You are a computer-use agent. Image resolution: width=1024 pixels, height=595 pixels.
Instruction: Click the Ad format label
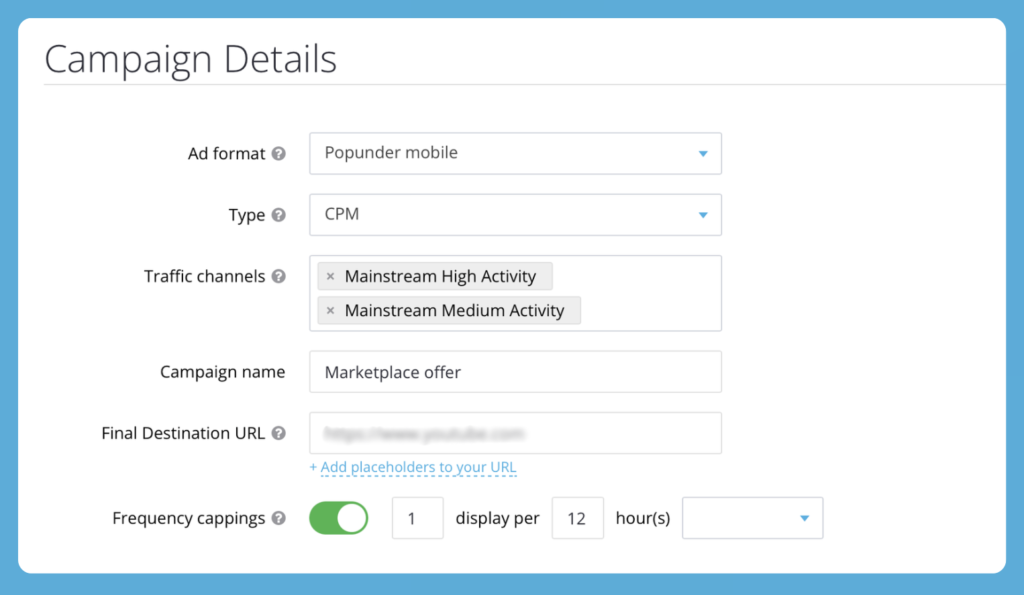click(226, 153)
